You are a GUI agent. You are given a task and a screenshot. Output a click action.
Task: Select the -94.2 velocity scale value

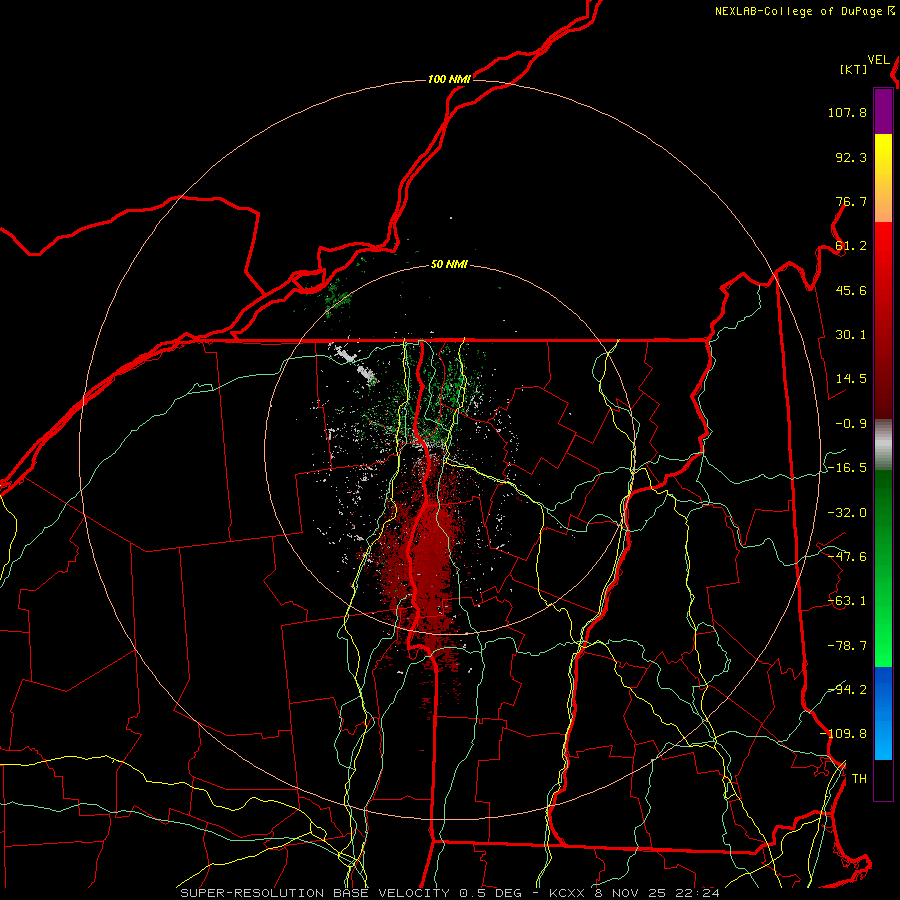[x=847, y=689]
